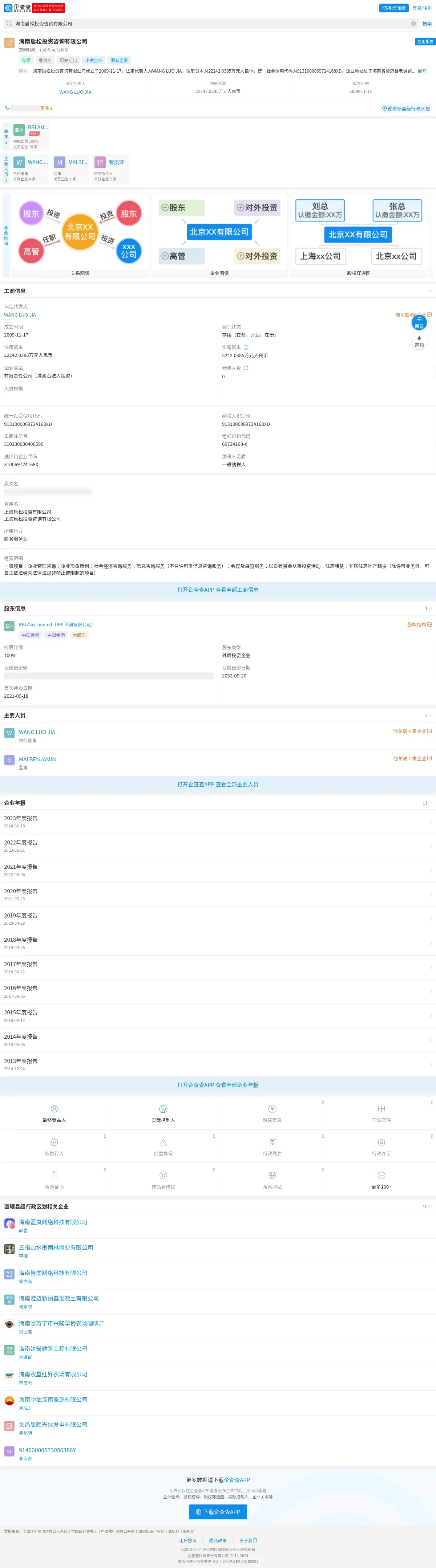Click the 切换桌面版 button
This screenshot has height=1568, width=436.
click(393, 8)
